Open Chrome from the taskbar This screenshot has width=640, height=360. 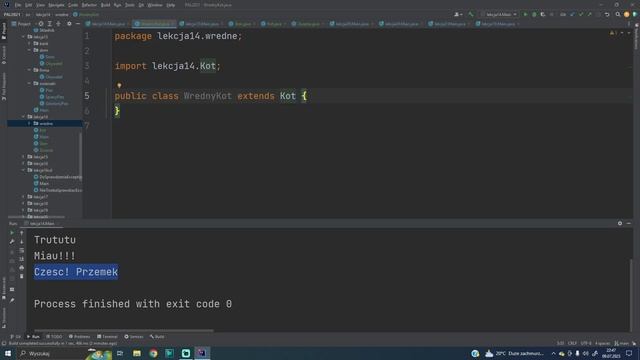(x=153, y=353)
